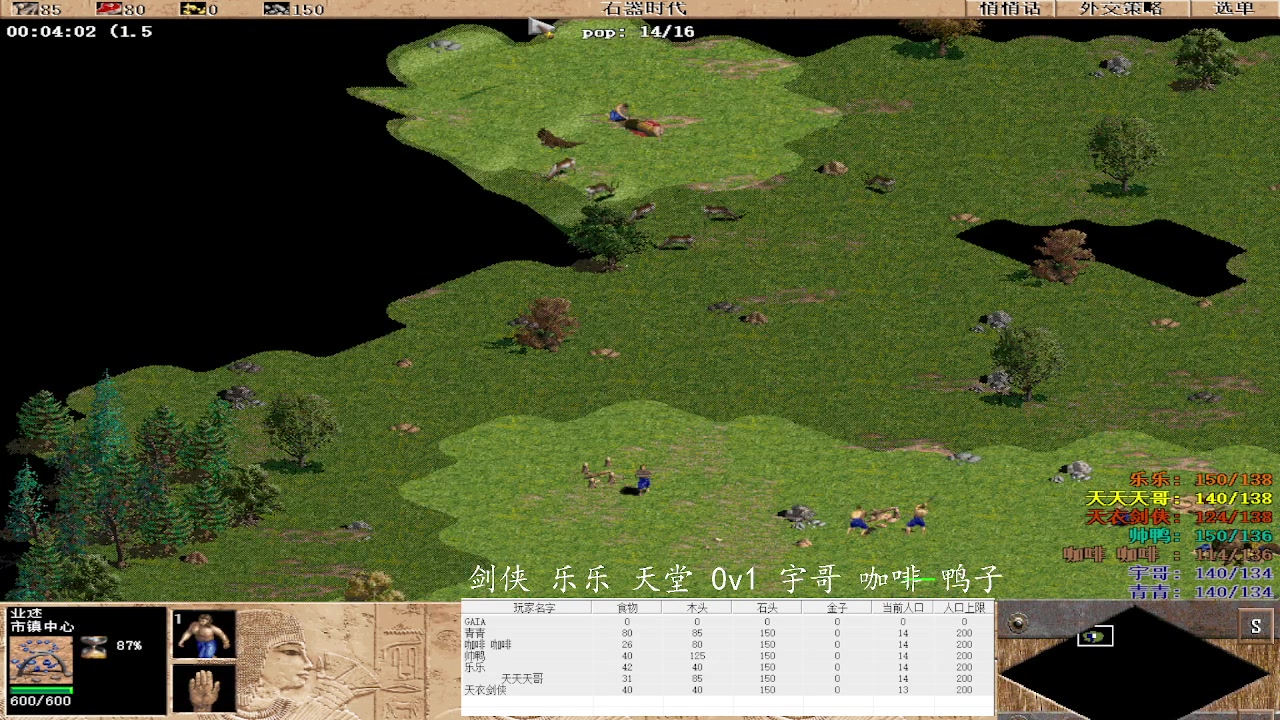Click the 当前人口 column header

(x=902, y=608)
